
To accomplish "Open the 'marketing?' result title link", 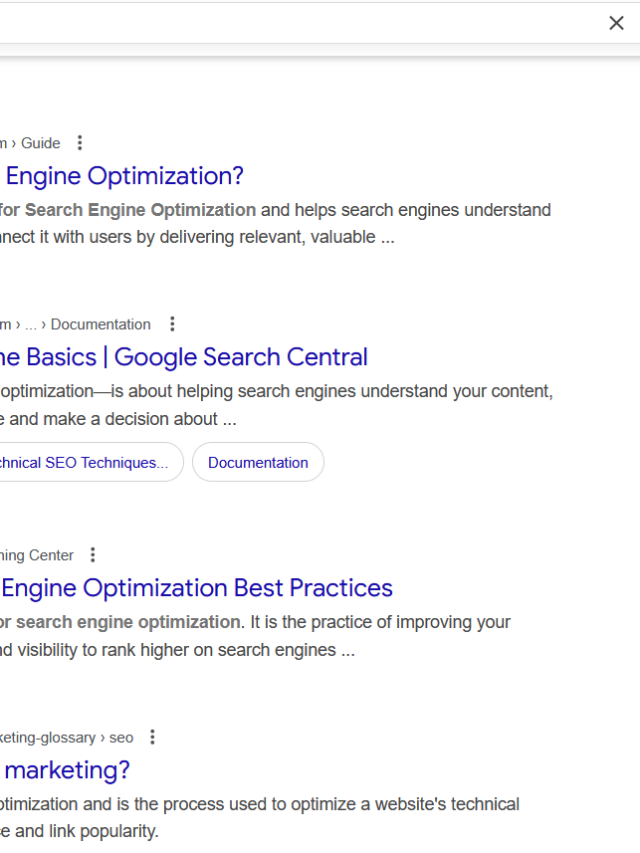I will point(66,770).
